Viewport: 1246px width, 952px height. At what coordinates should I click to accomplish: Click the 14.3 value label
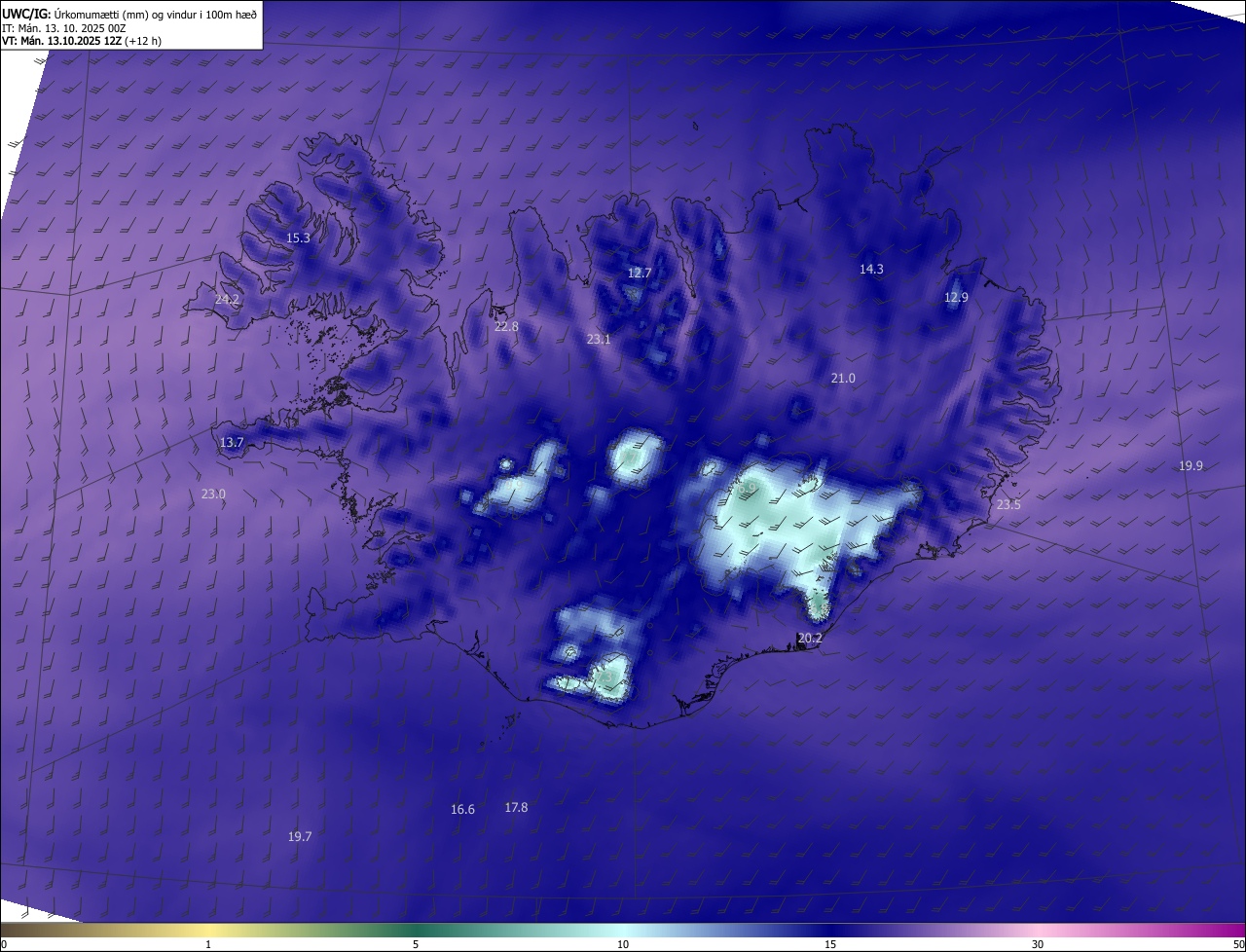click(871, 269)
